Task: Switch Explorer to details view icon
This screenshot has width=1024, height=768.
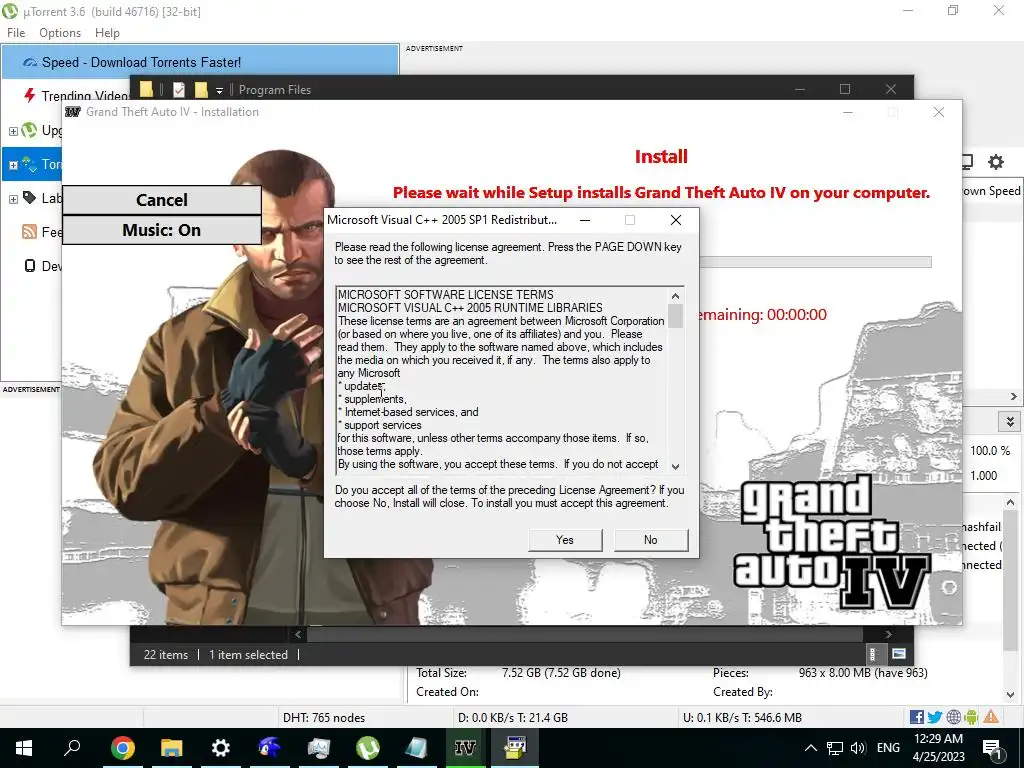Action: (x=872, y=654)
